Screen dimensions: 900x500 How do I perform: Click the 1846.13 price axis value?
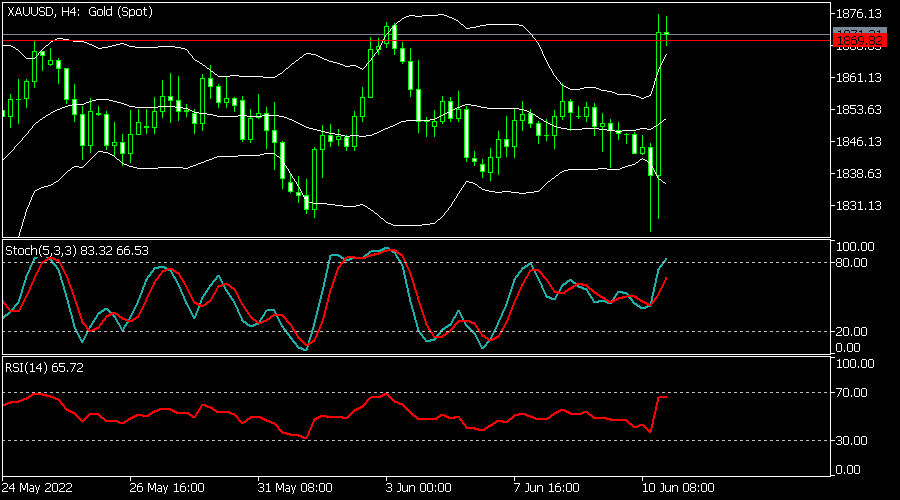tap(859, 142)
